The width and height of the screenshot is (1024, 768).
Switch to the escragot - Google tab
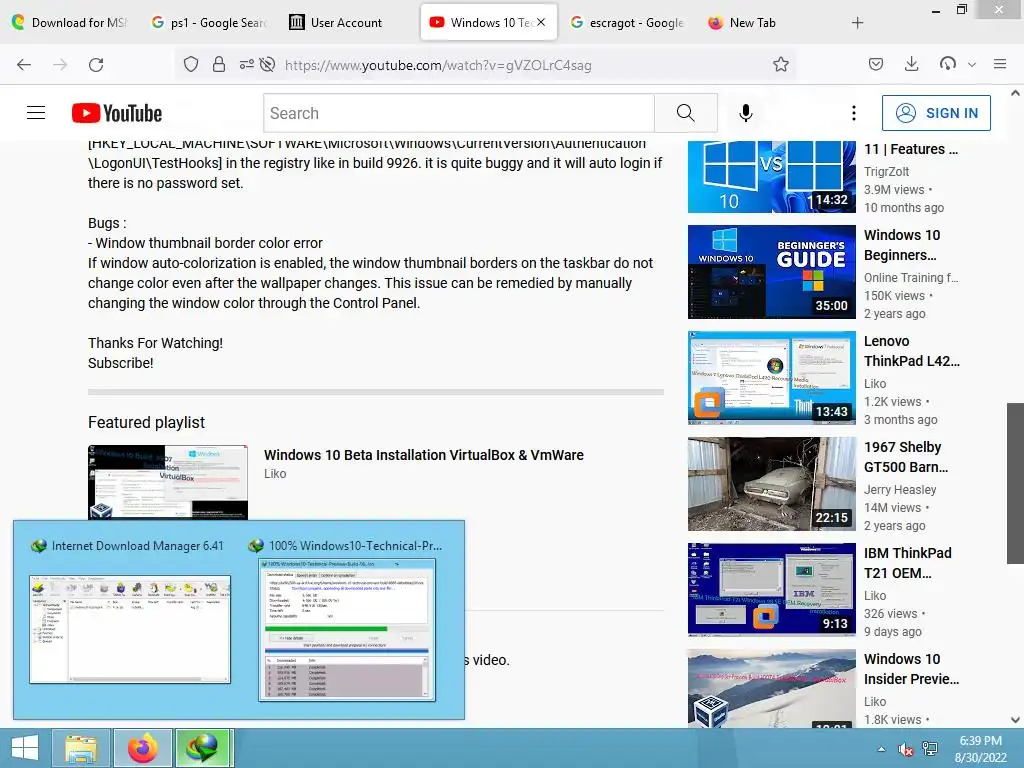[627, 23]
